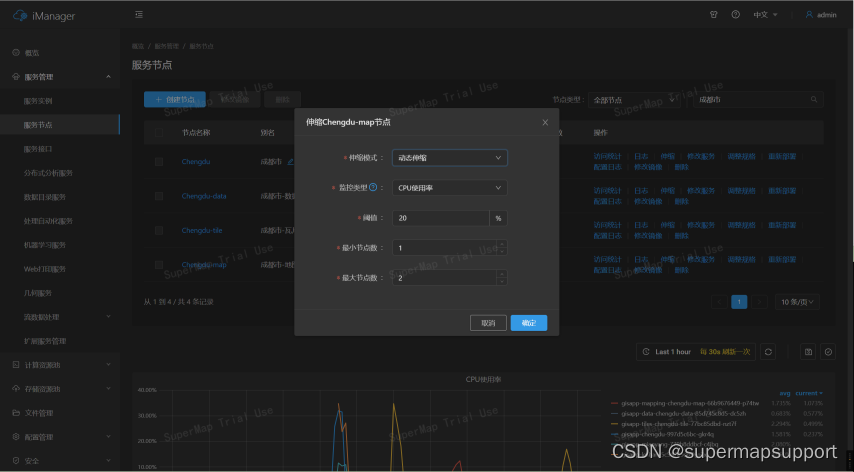Select the Chengdu-data row checkbox

159,196
